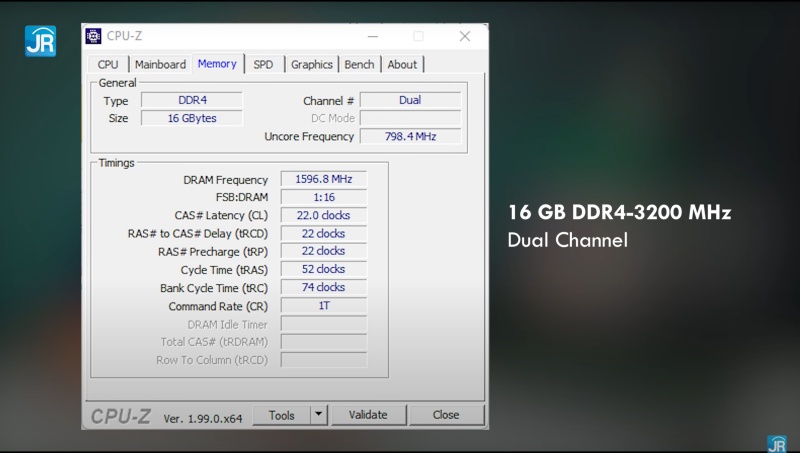Switch to the Graphics tab
The width and height of the screenshot is (800, 453).
coord(312,64)
